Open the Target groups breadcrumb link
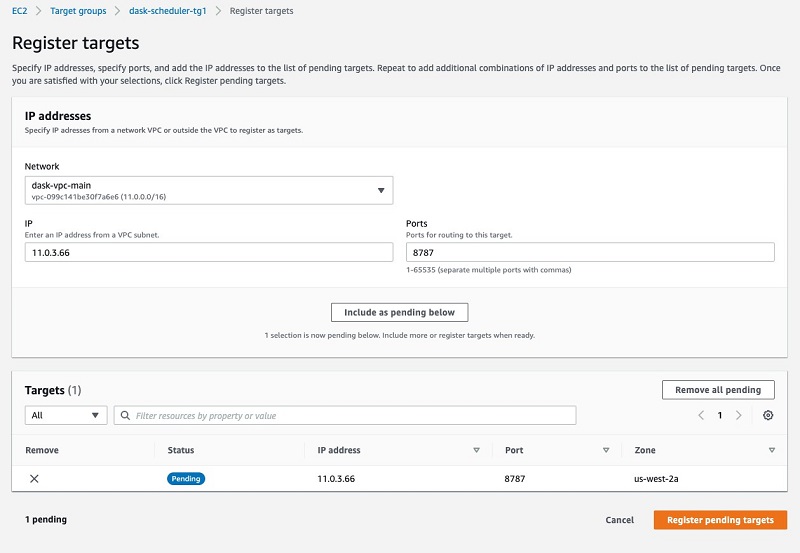 point(78,11)
